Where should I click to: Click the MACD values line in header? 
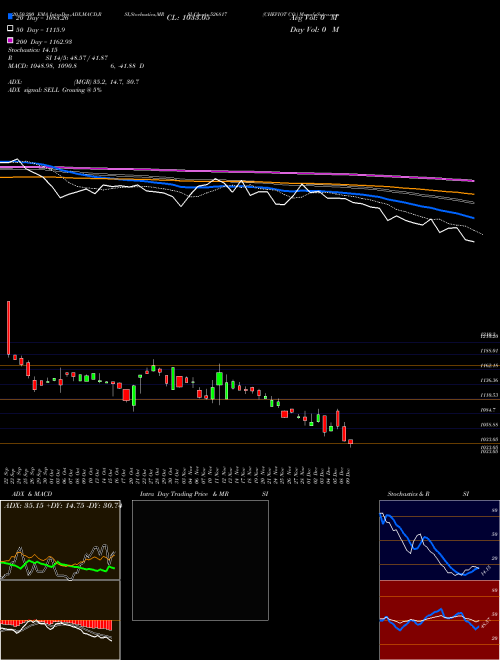point(76,66)
